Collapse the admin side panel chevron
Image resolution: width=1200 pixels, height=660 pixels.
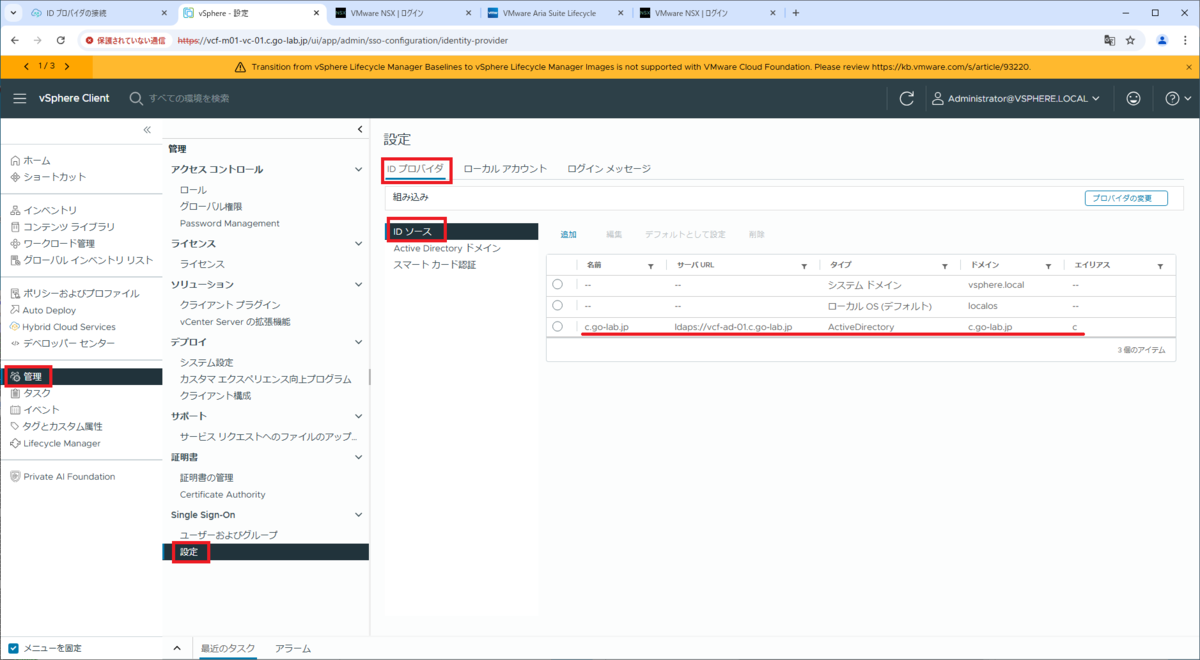[x=360, y=130]
